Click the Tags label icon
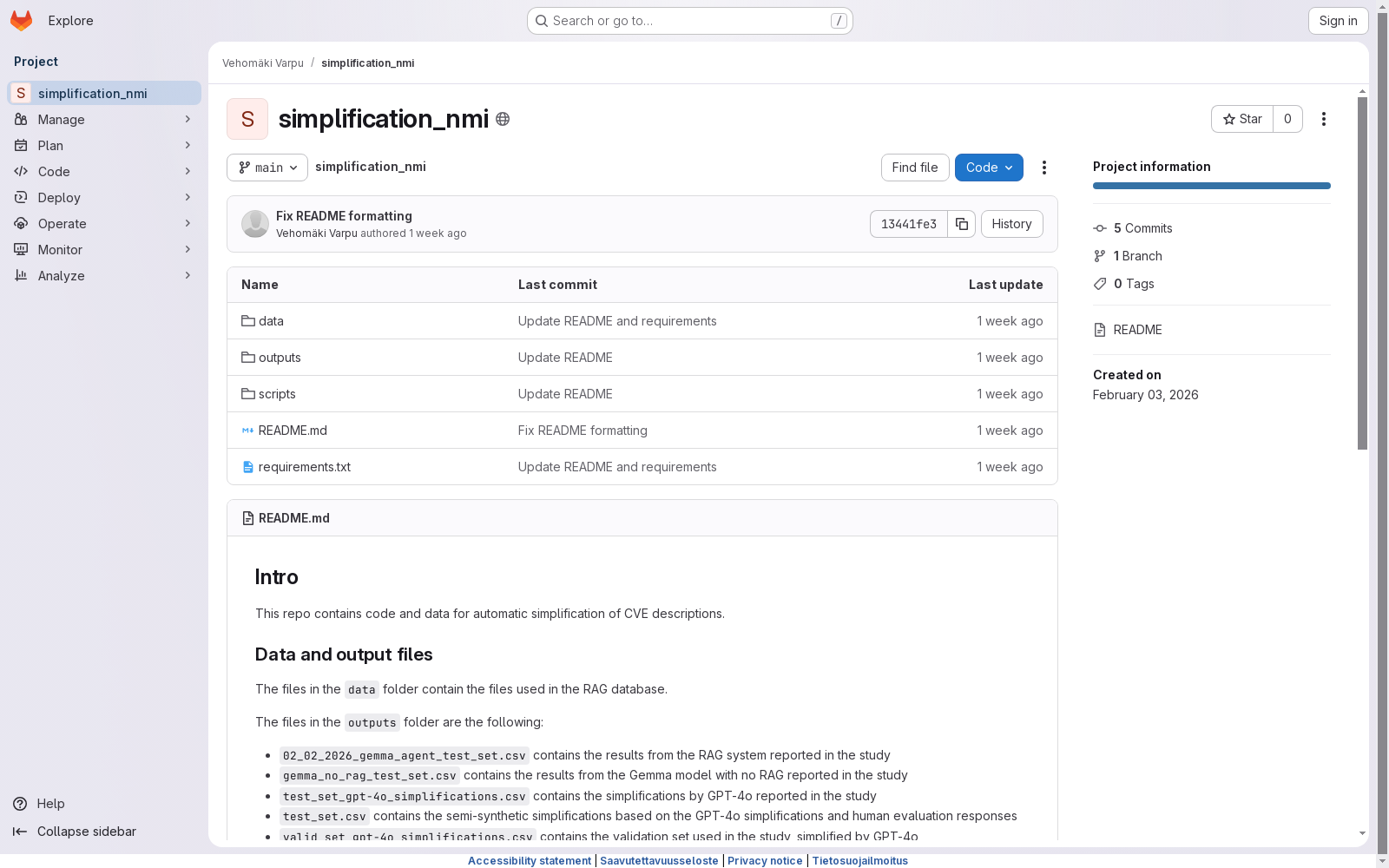This screenshot has height=868, width=1389. pos(1100,284)
